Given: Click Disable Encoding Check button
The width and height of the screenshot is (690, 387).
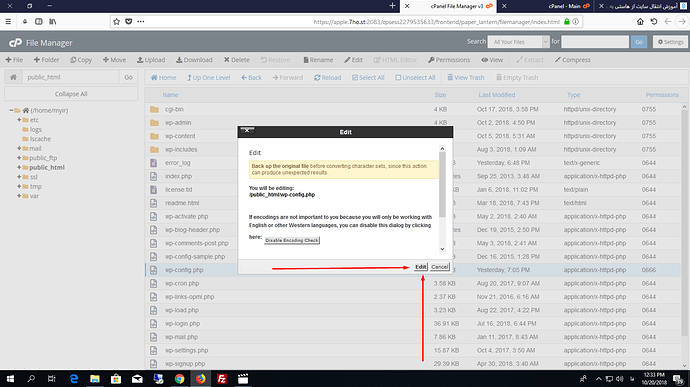Looking at the screenshot, I should point(292,240).
